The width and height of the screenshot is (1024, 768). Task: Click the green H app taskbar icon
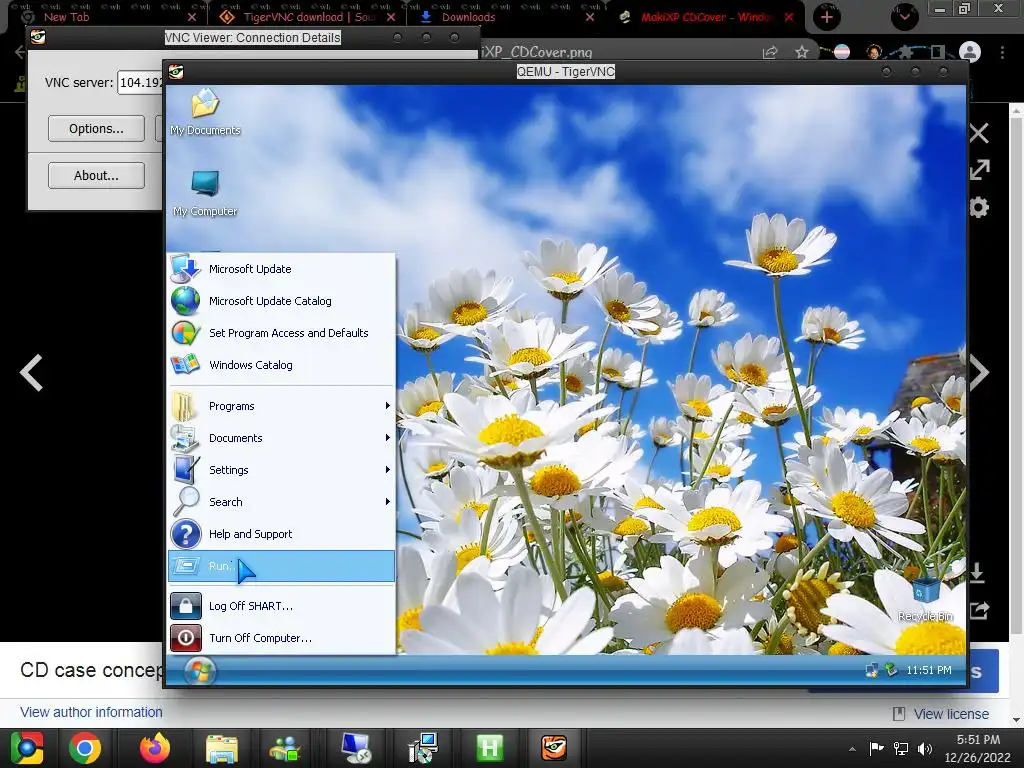pyautogui.click(x=489, y=748)
